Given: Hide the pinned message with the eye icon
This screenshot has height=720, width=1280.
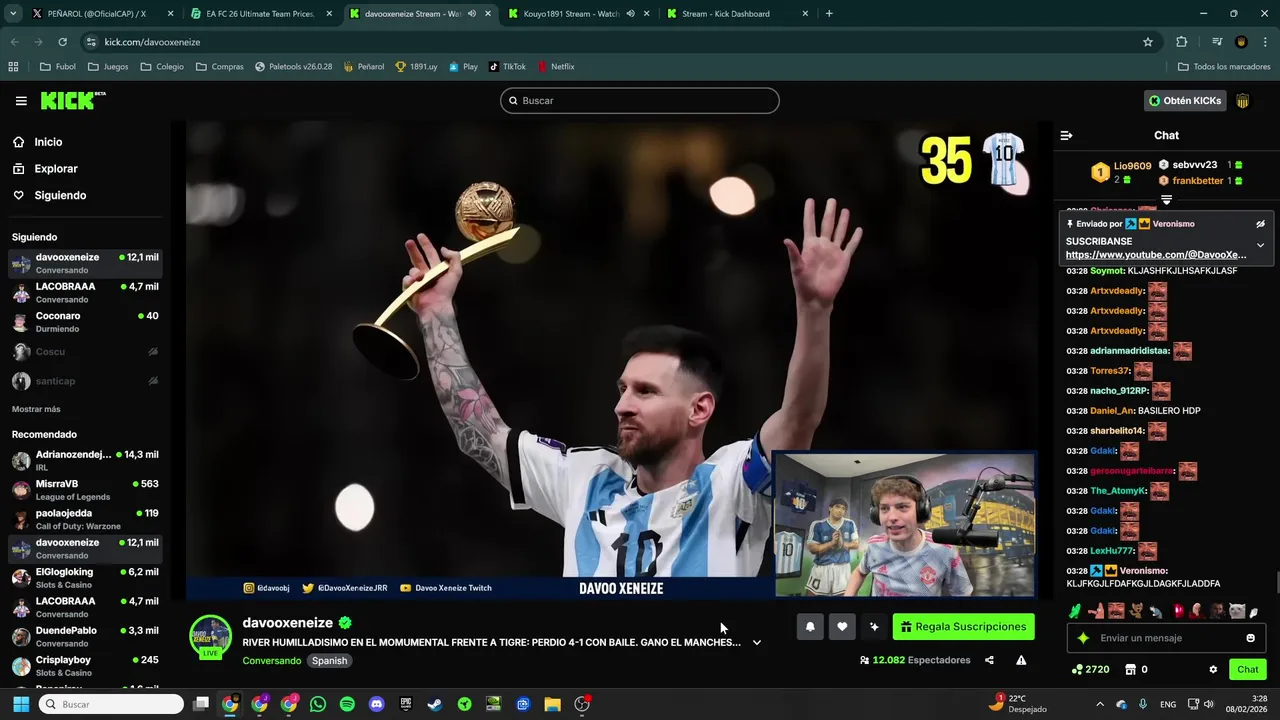Looking at the screenshot, I should pos(1260,224).
